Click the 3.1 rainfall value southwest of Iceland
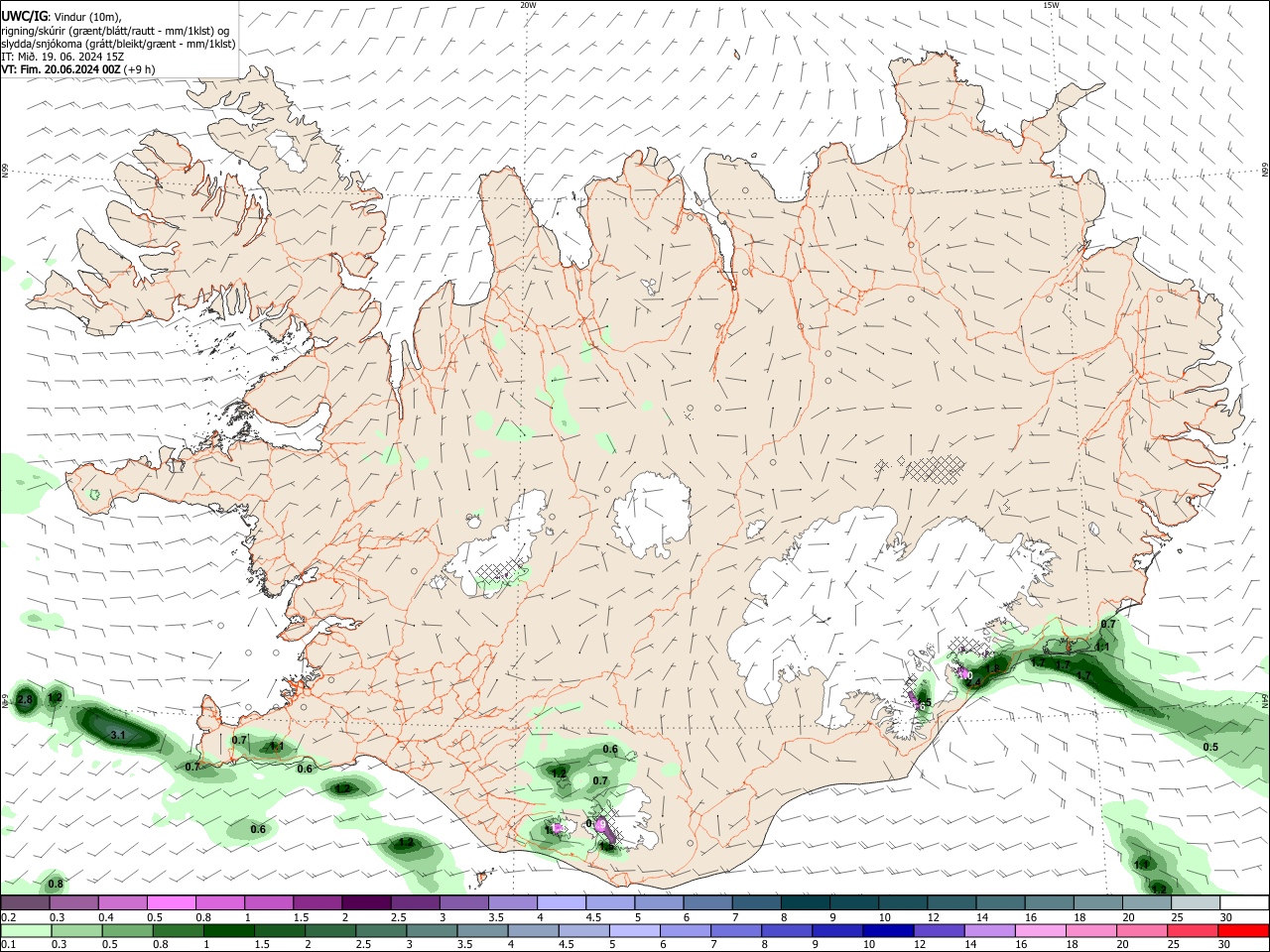The height and width of the screenshot is (952, 1270). (x=117, y=735)
